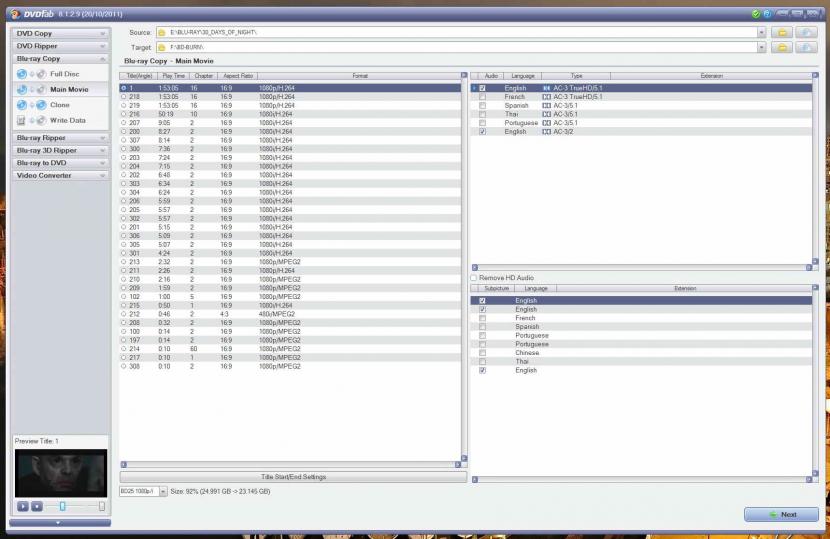Click the Preview Title video thumbnail
The height and width of the screenshot is (539, 830).
point(60,473)
